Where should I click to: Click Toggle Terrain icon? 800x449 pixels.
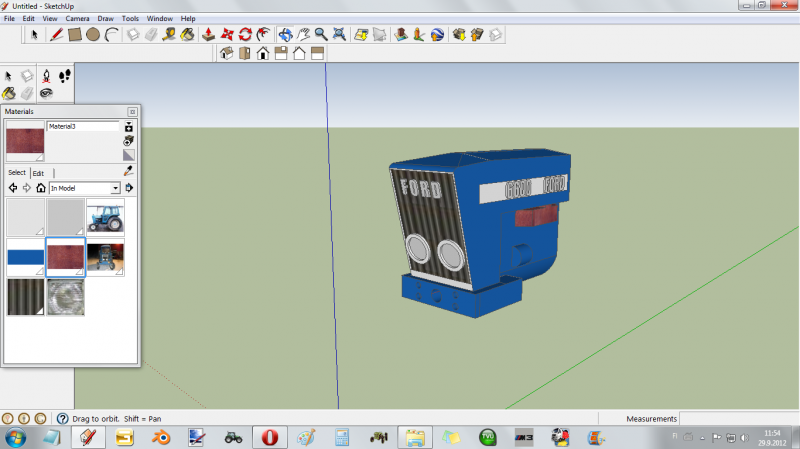(379, 35)
